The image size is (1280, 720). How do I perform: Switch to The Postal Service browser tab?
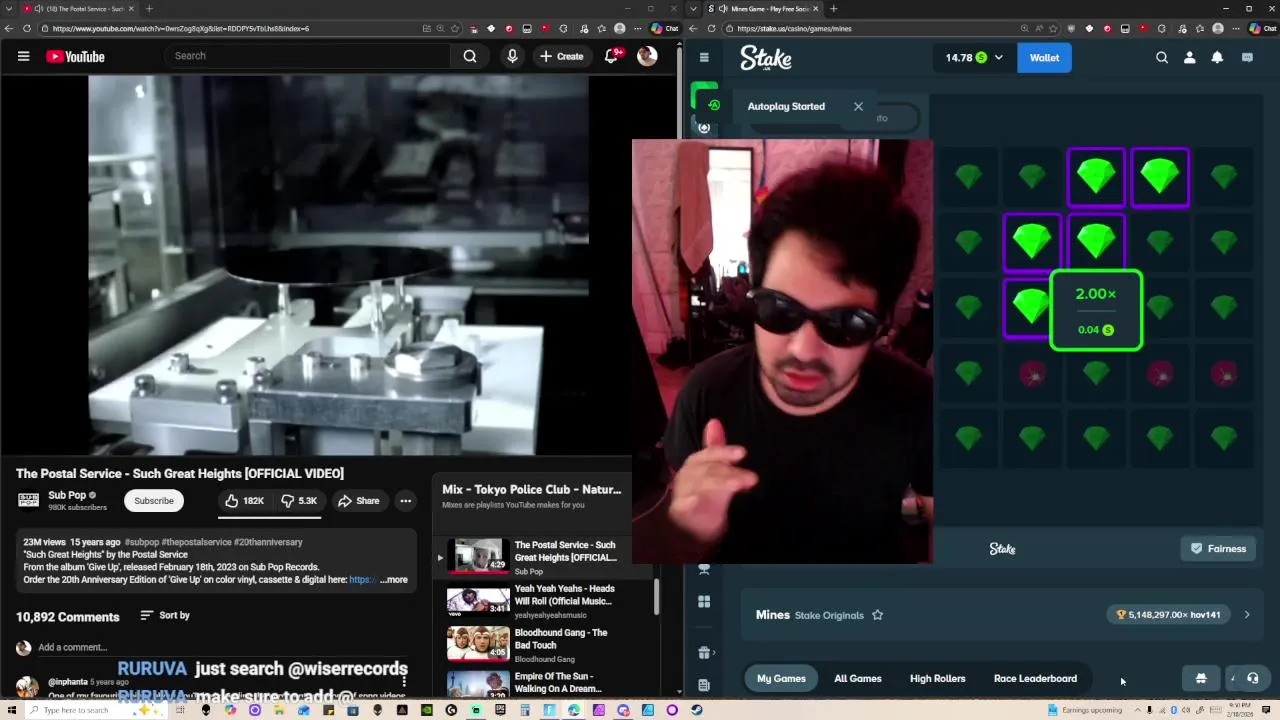click(80, 9)
